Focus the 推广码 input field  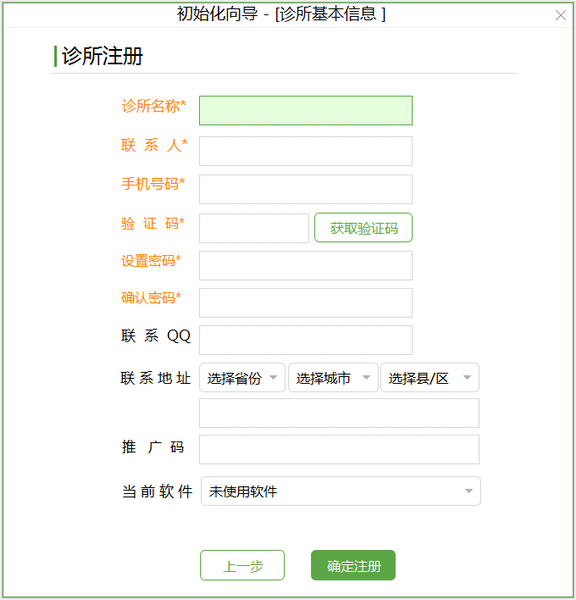[339, 449]
